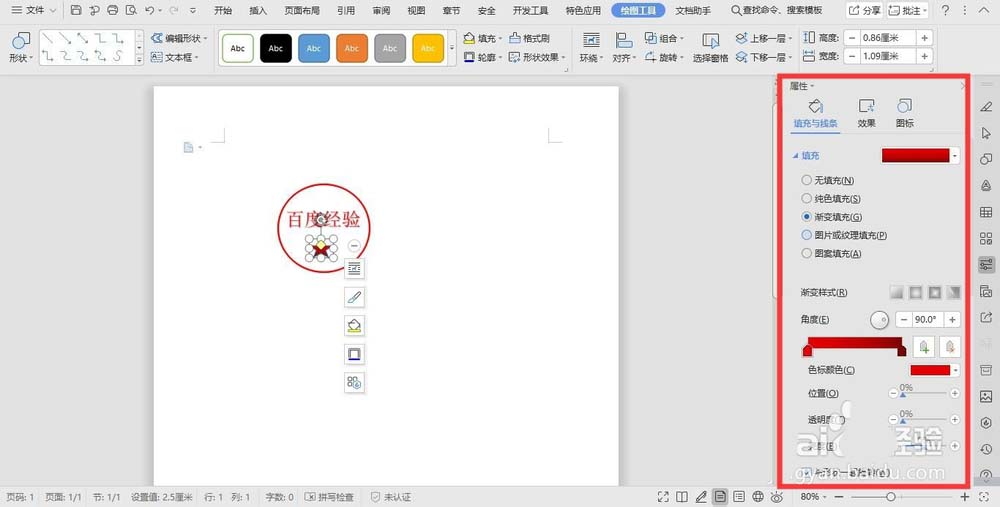The image size is (1000, 507).
Task: Open the 填充 ribbon dropdown
Action: pos(483,38)
